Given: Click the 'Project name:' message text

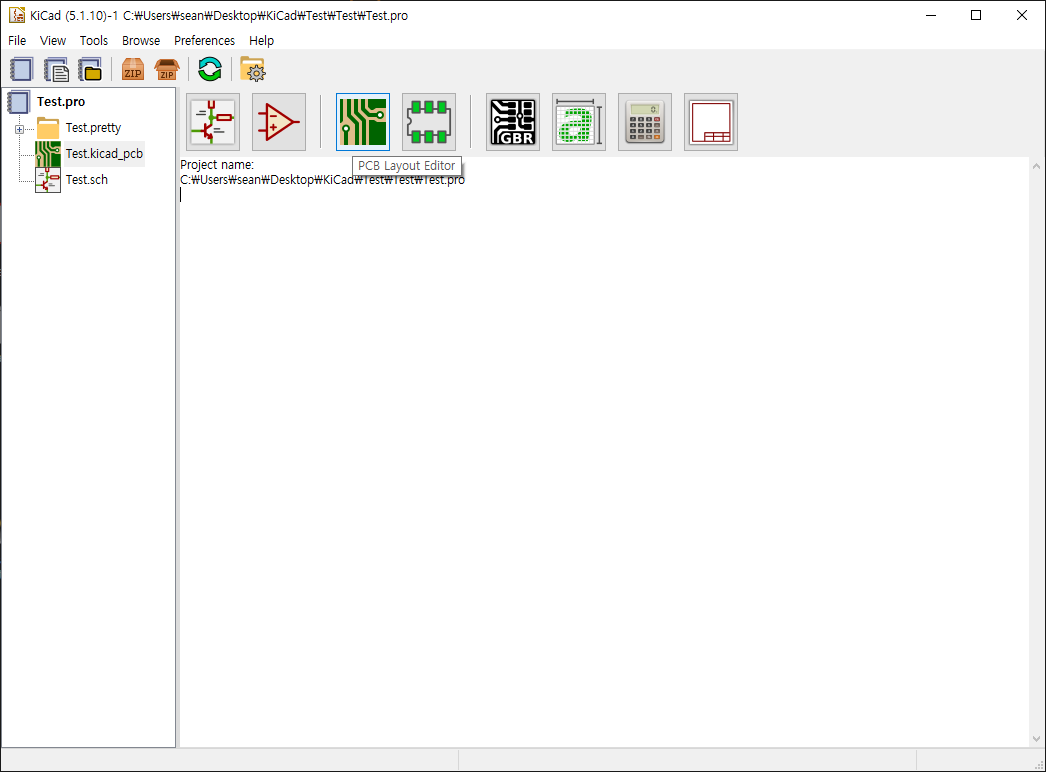Looking at the screenshot, I should tap(217, 165).
